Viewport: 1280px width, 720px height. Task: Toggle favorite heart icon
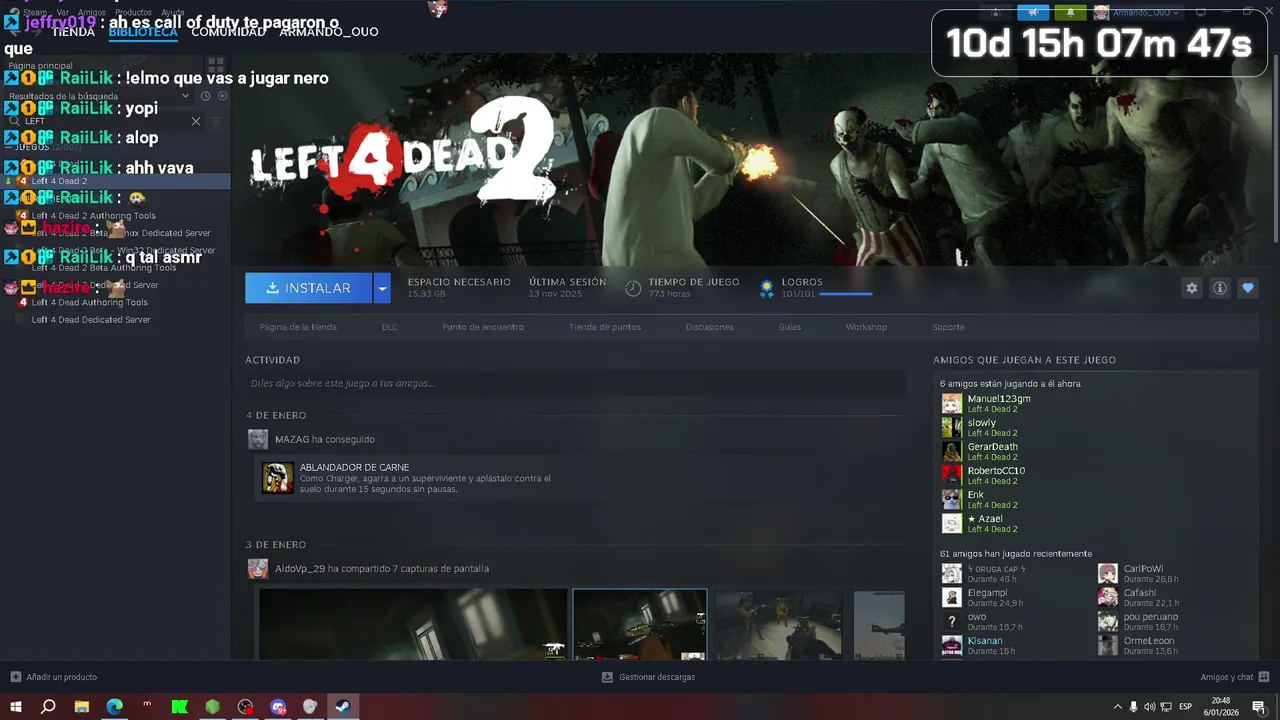pos(1247,288)
